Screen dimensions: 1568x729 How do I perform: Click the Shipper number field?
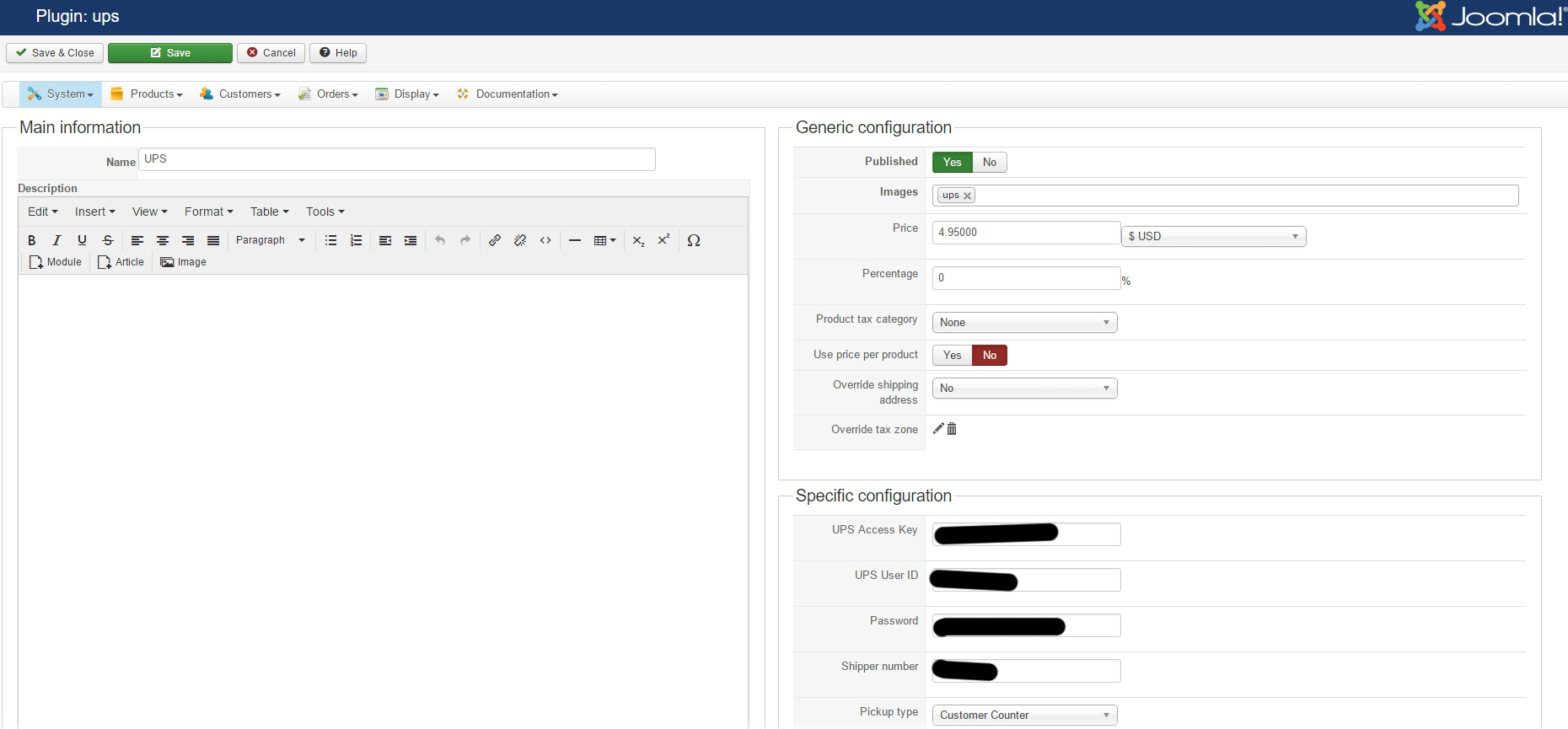tap(1026, 671)
